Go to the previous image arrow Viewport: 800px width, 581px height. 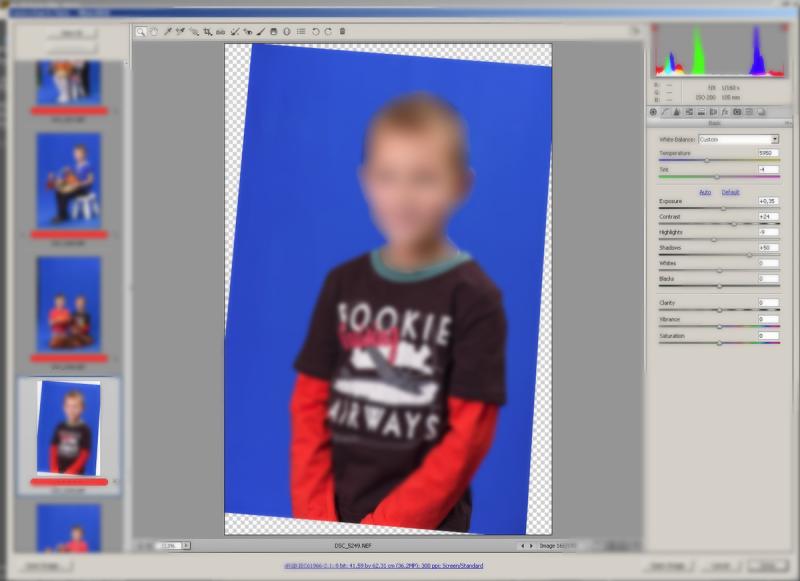pyautogui.click(x=522, y=546)
